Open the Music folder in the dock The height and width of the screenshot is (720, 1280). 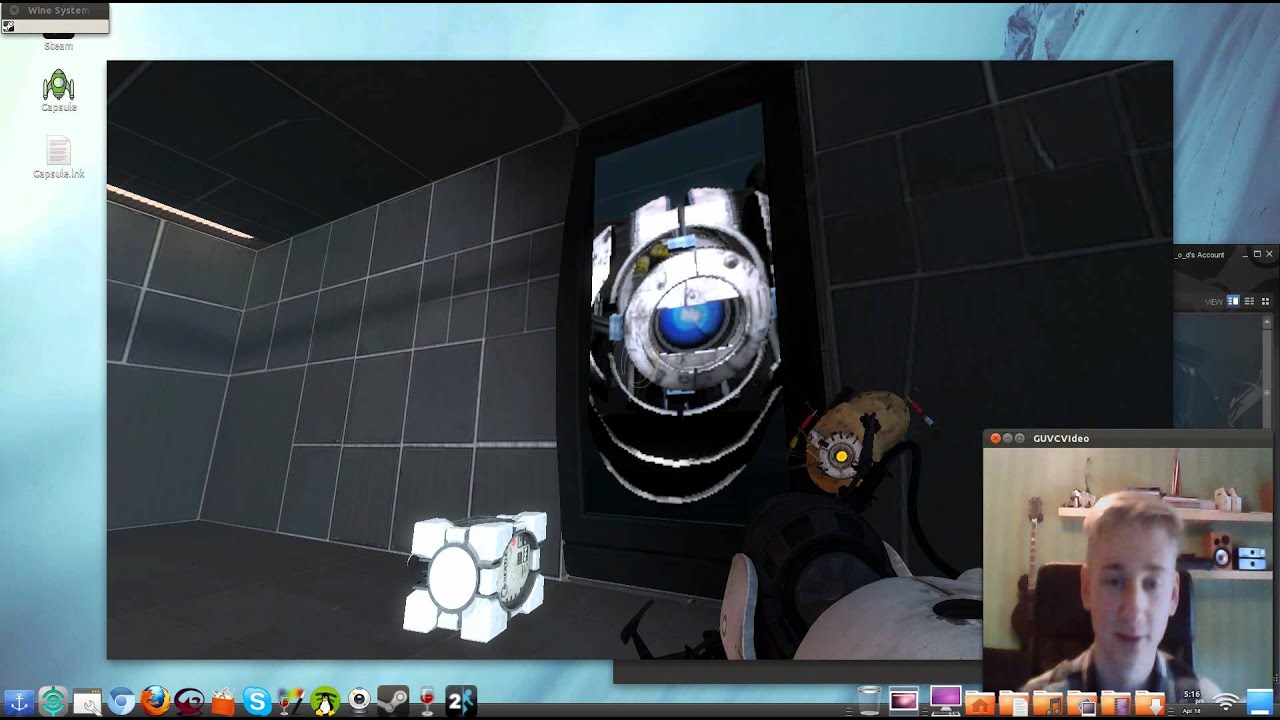(x=1048, y=703)
